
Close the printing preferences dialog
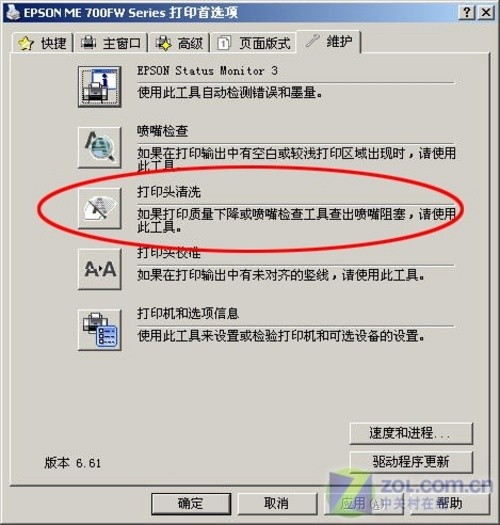pyautogui.click(x=486, y=12)
